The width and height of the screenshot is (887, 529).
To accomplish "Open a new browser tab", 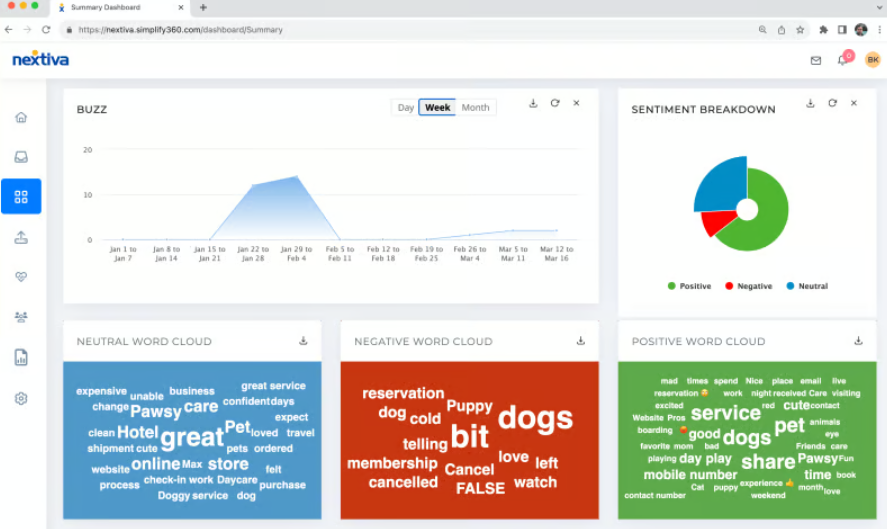I will pyautogui.click(x=203, y=7).
